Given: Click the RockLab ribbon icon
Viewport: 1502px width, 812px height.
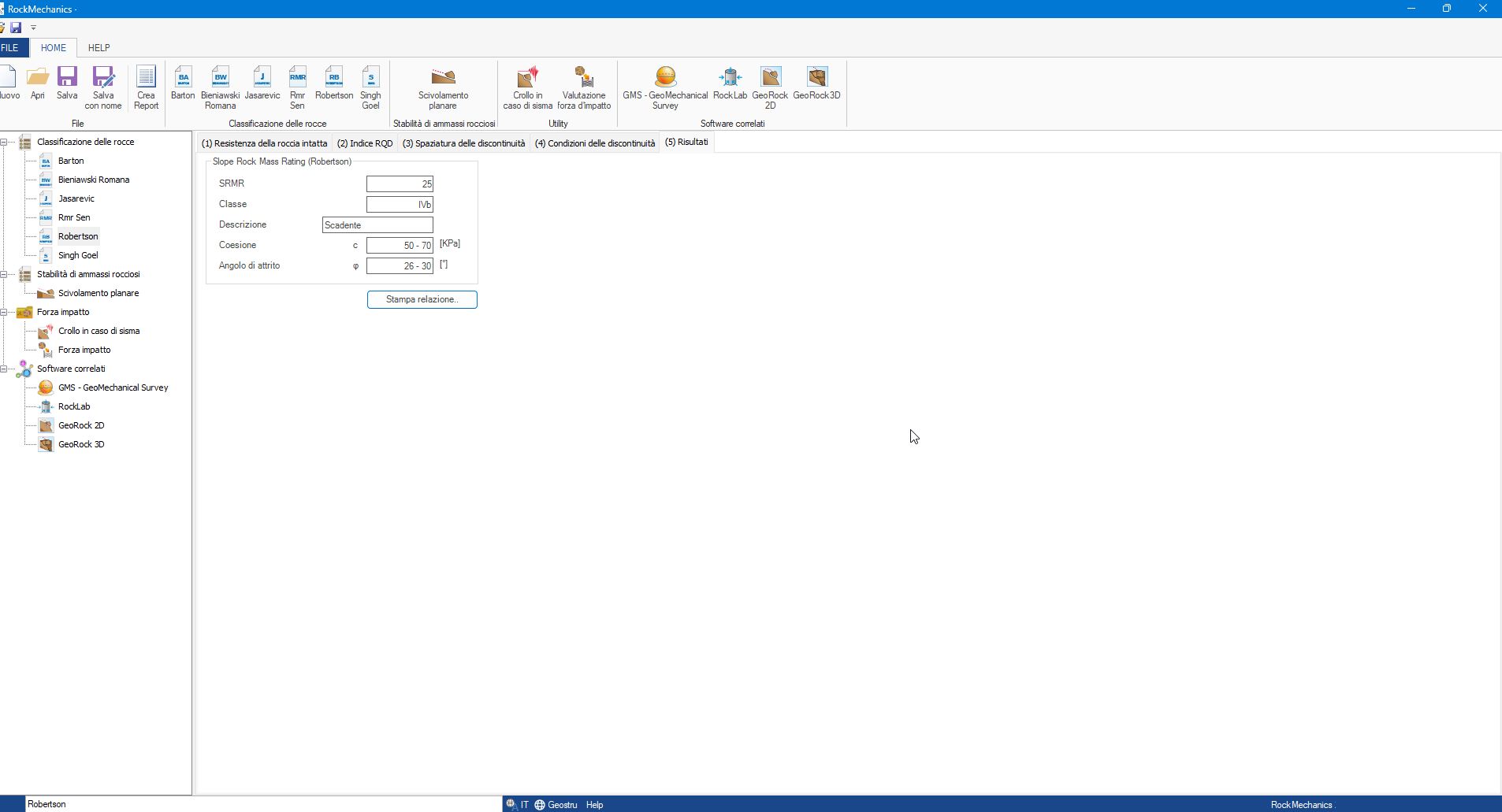Looking at the screenshot, I should [x=730, y=83].
